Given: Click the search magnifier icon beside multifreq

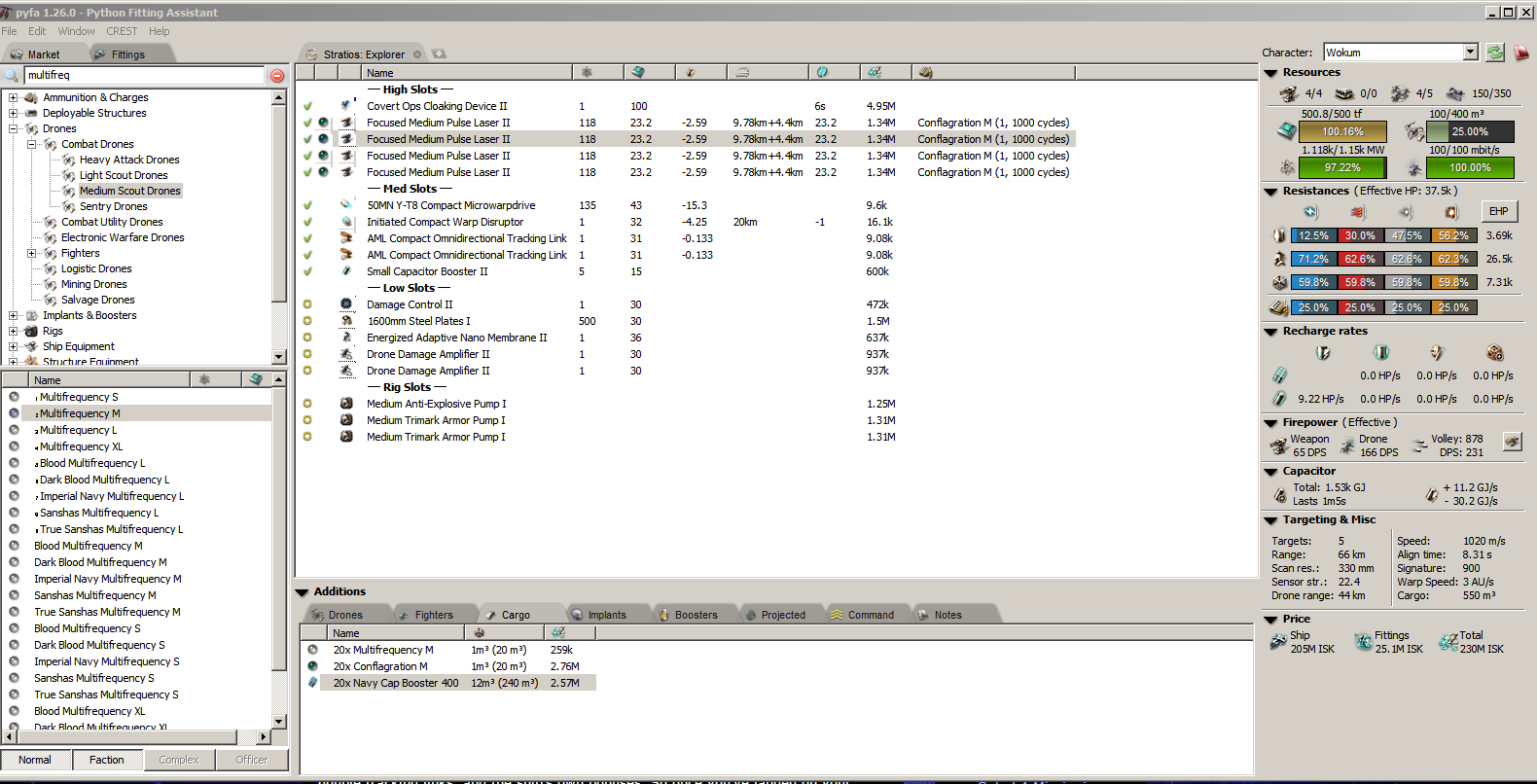Looking at the screenshot, I should tap(13, 75).
